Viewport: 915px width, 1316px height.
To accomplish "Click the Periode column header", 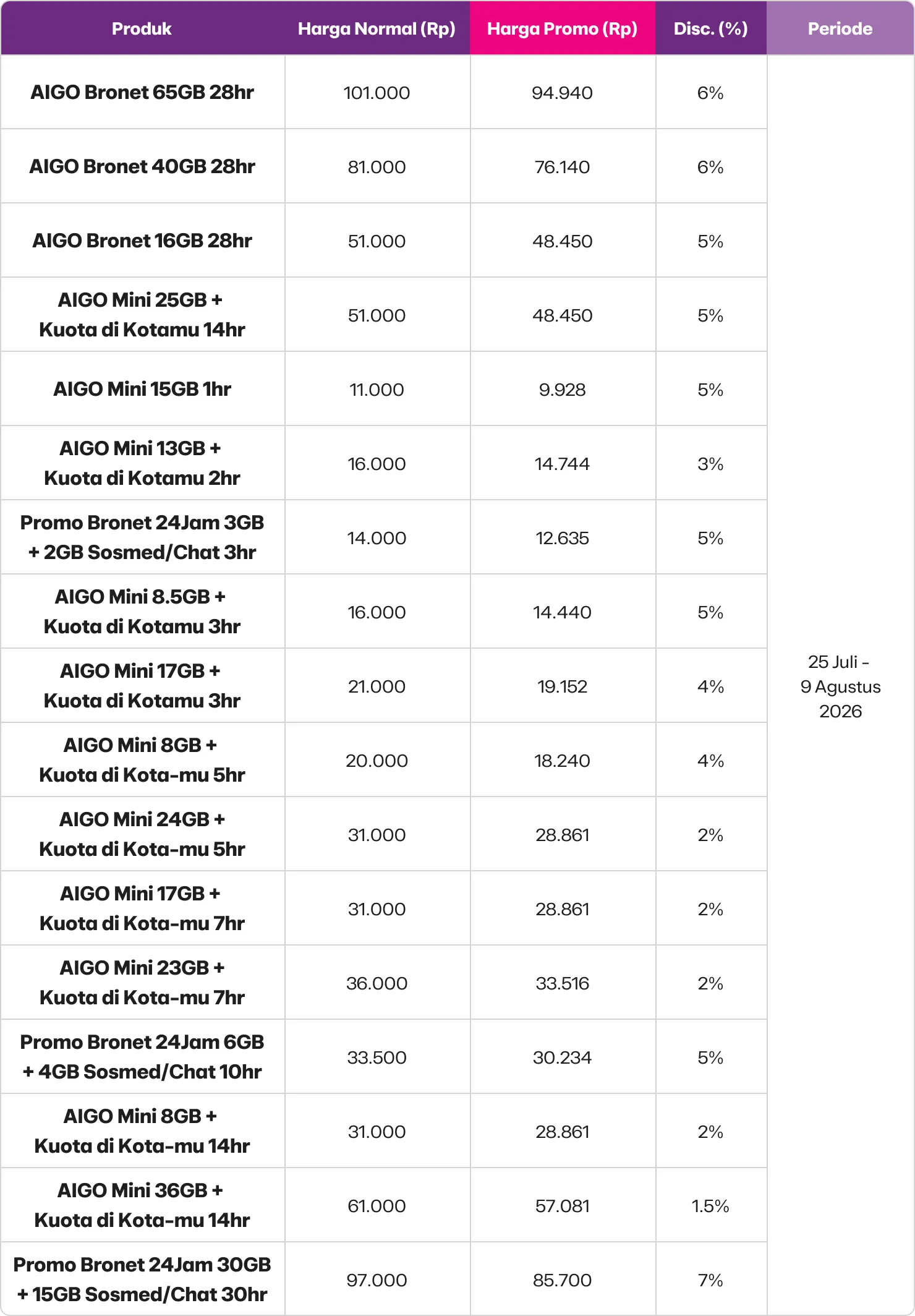I will 840,28.
